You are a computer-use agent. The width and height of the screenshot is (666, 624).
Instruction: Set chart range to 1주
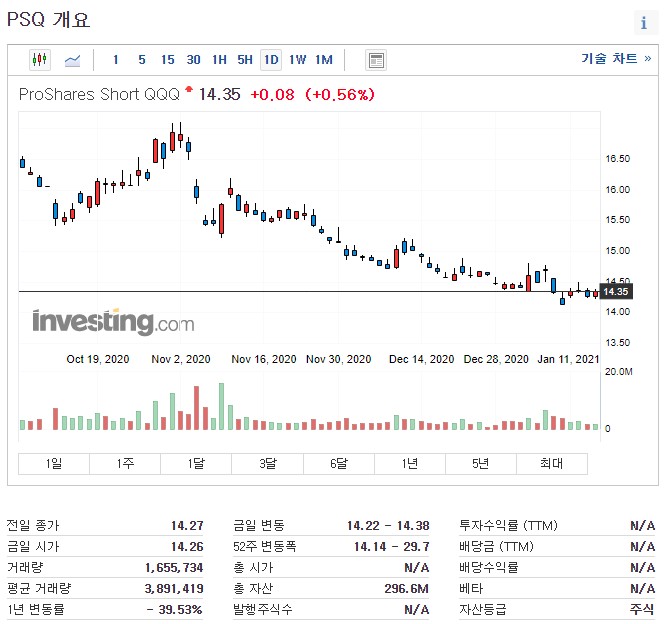click(x=125, y=463)
